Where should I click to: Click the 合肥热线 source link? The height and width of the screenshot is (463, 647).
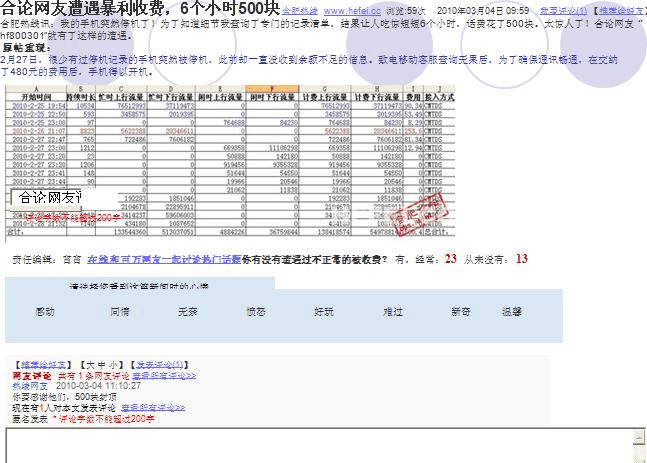(300, 10)
